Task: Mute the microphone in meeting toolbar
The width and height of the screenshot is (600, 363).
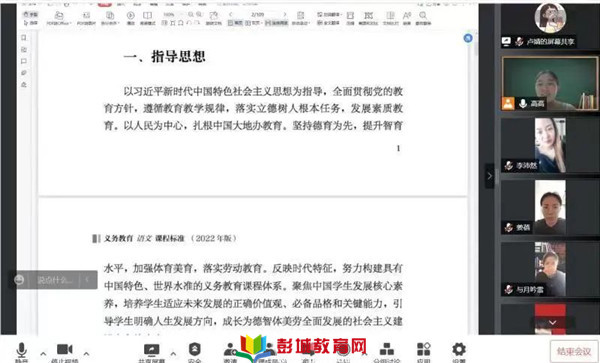Action: (21, 351)
